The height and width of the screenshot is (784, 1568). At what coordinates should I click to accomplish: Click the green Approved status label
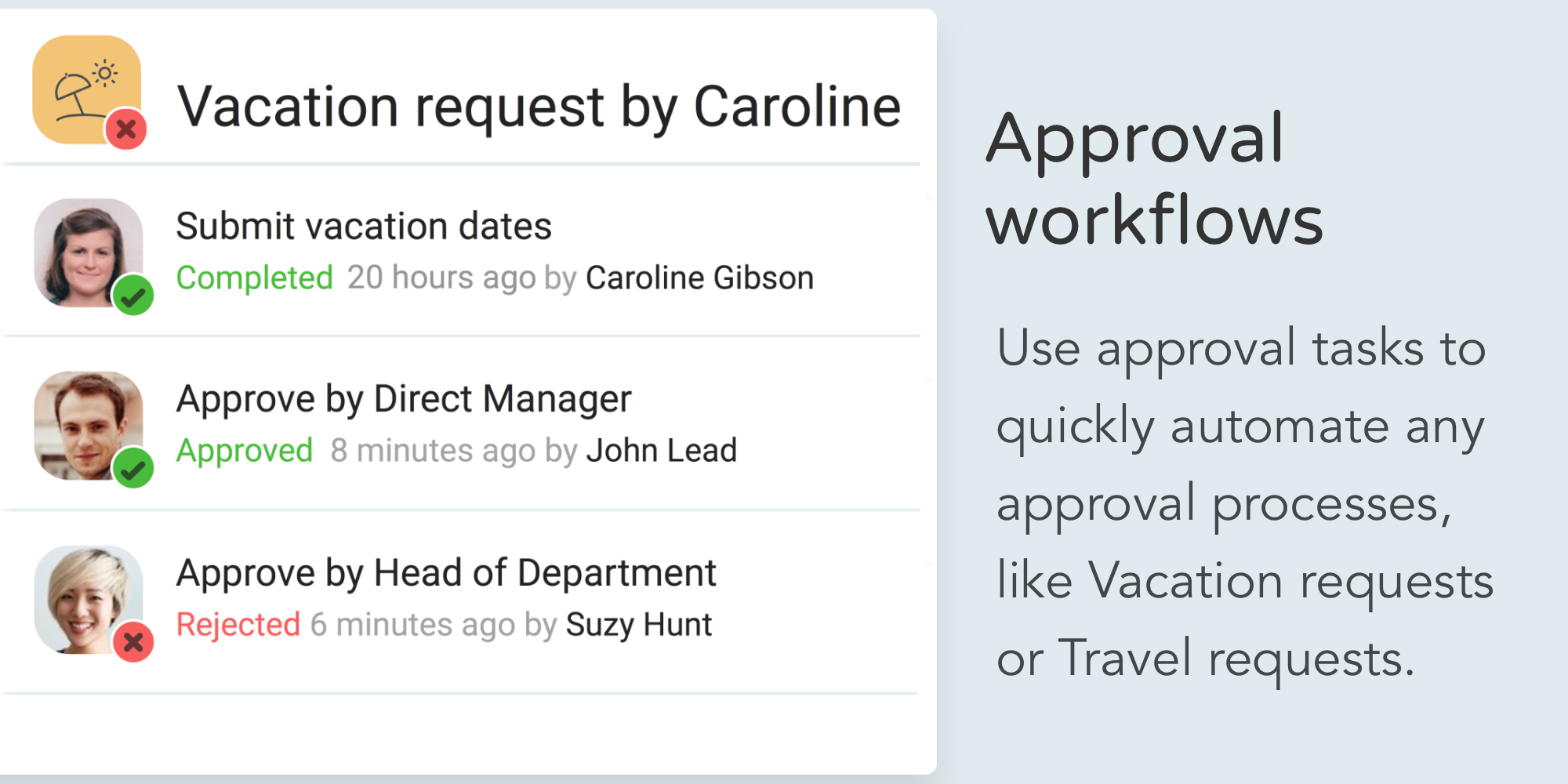[x=244, y=451]
